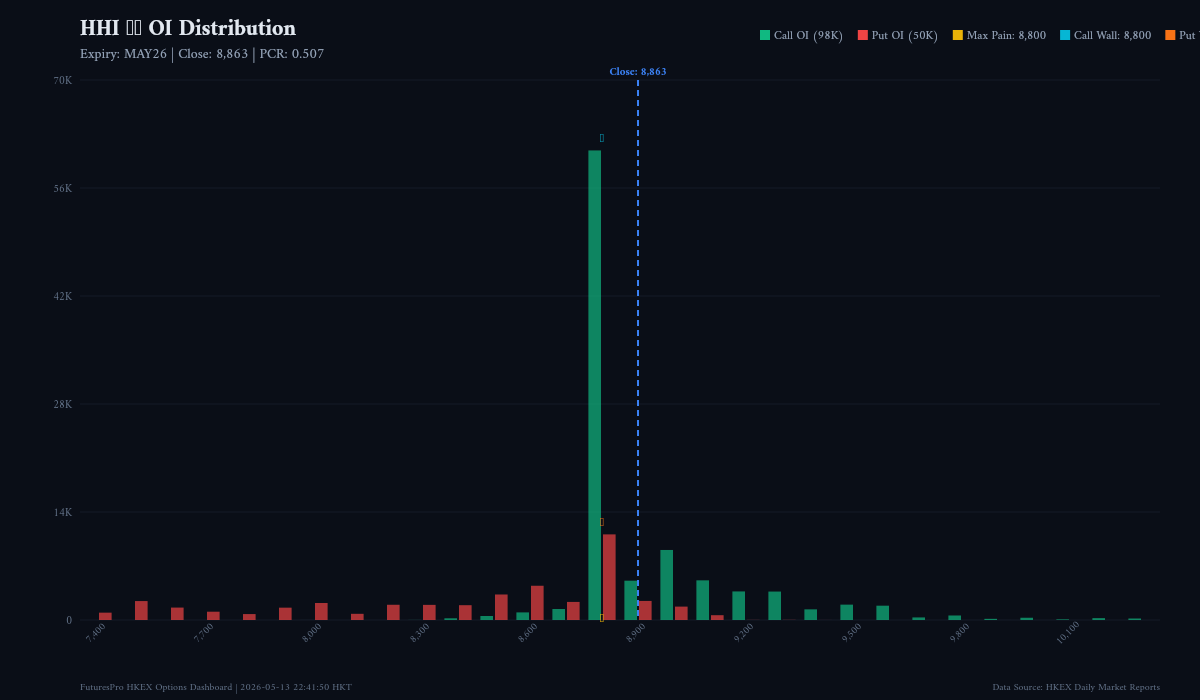Toggle the Call Wall: 8,800 legend label
The height and width of the screenshot is (700, 1200).
point(1112,36)
